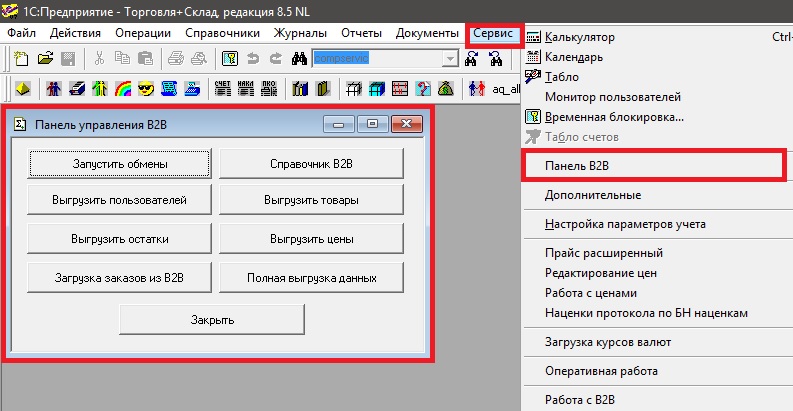Screen dimensions: 793x411
Task: Open the Журналы menu
Action: (x=300, y=33)
